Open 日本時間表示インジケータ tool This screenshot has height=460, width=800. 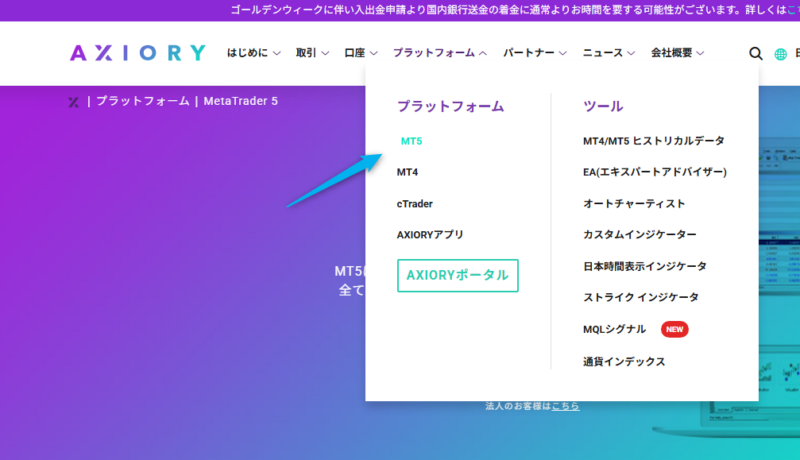click(x=645, y=266)
